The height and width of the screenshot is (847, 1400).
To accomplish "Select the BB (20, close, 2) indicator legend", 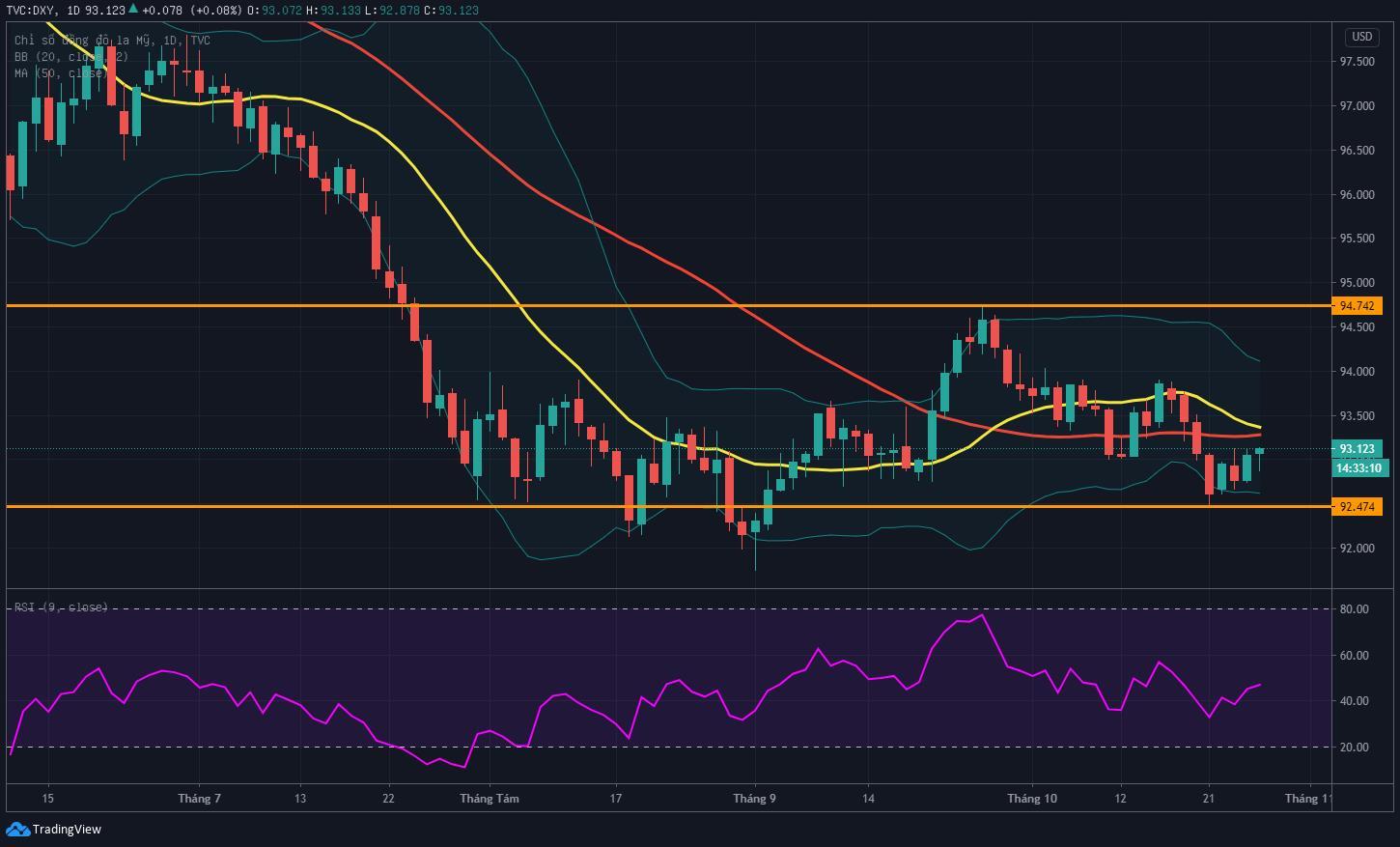I will 71,57.
